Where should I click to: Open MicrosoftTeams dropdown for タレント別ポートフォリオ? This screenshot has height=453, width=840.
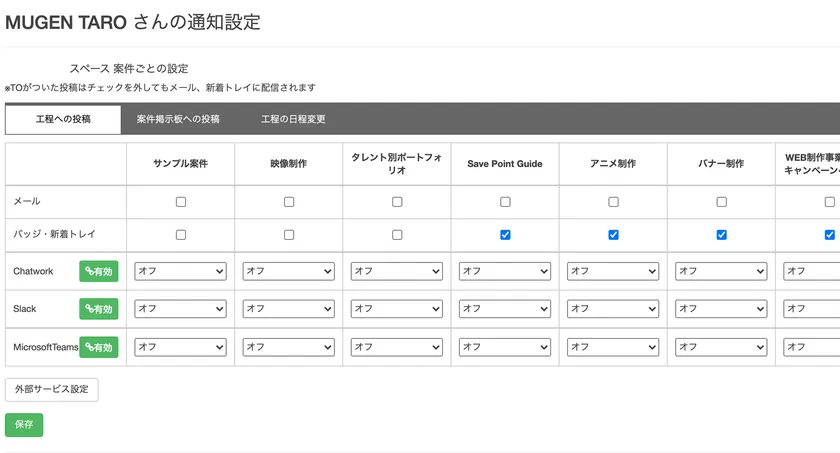[x=396, y=347]
